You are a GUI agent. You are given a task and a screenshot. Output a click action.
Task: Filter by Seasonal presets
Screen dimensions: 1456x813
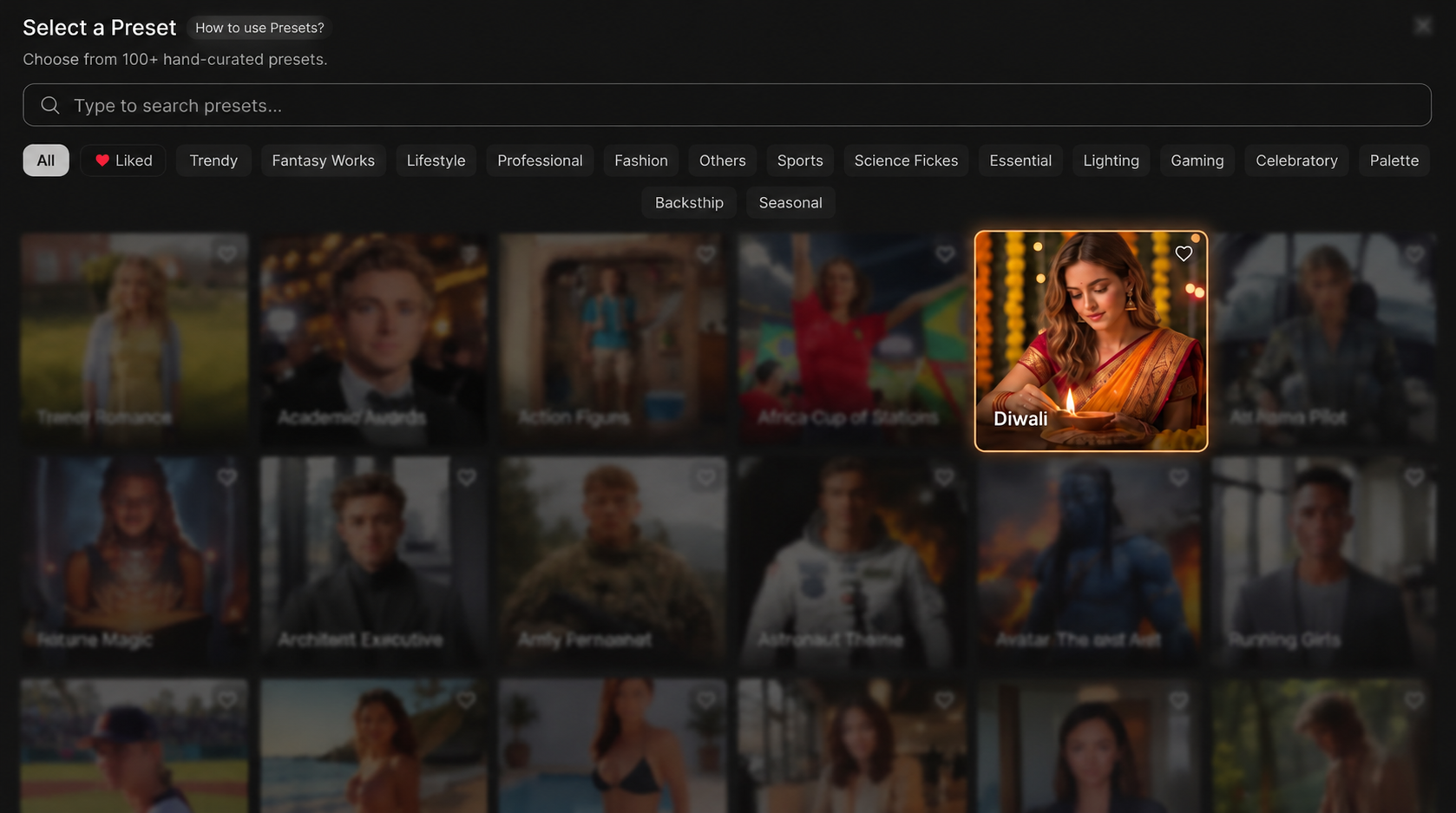pos(790,202)
